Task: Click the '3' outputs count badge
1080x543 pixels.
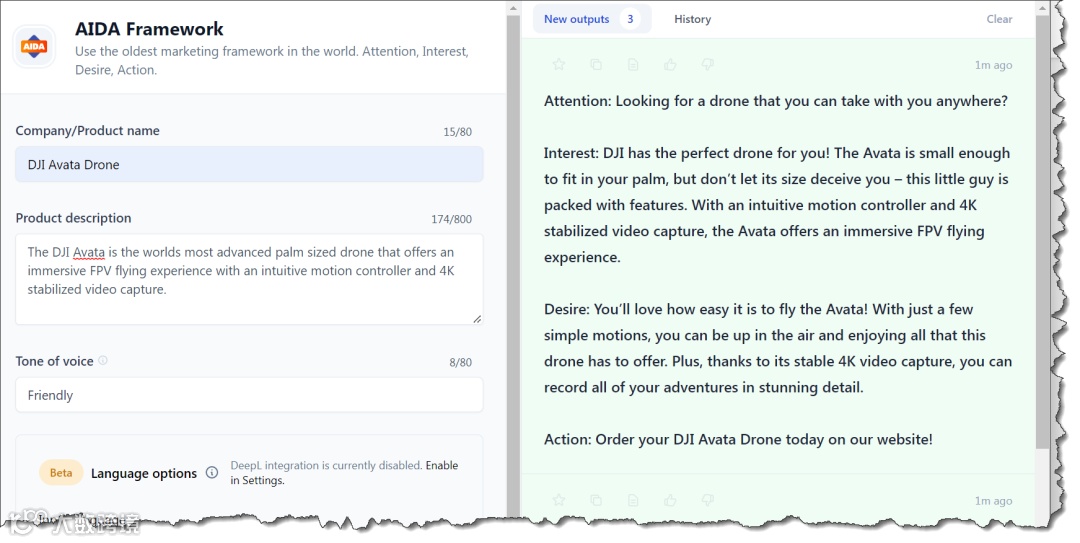Action: click(630, 19)
